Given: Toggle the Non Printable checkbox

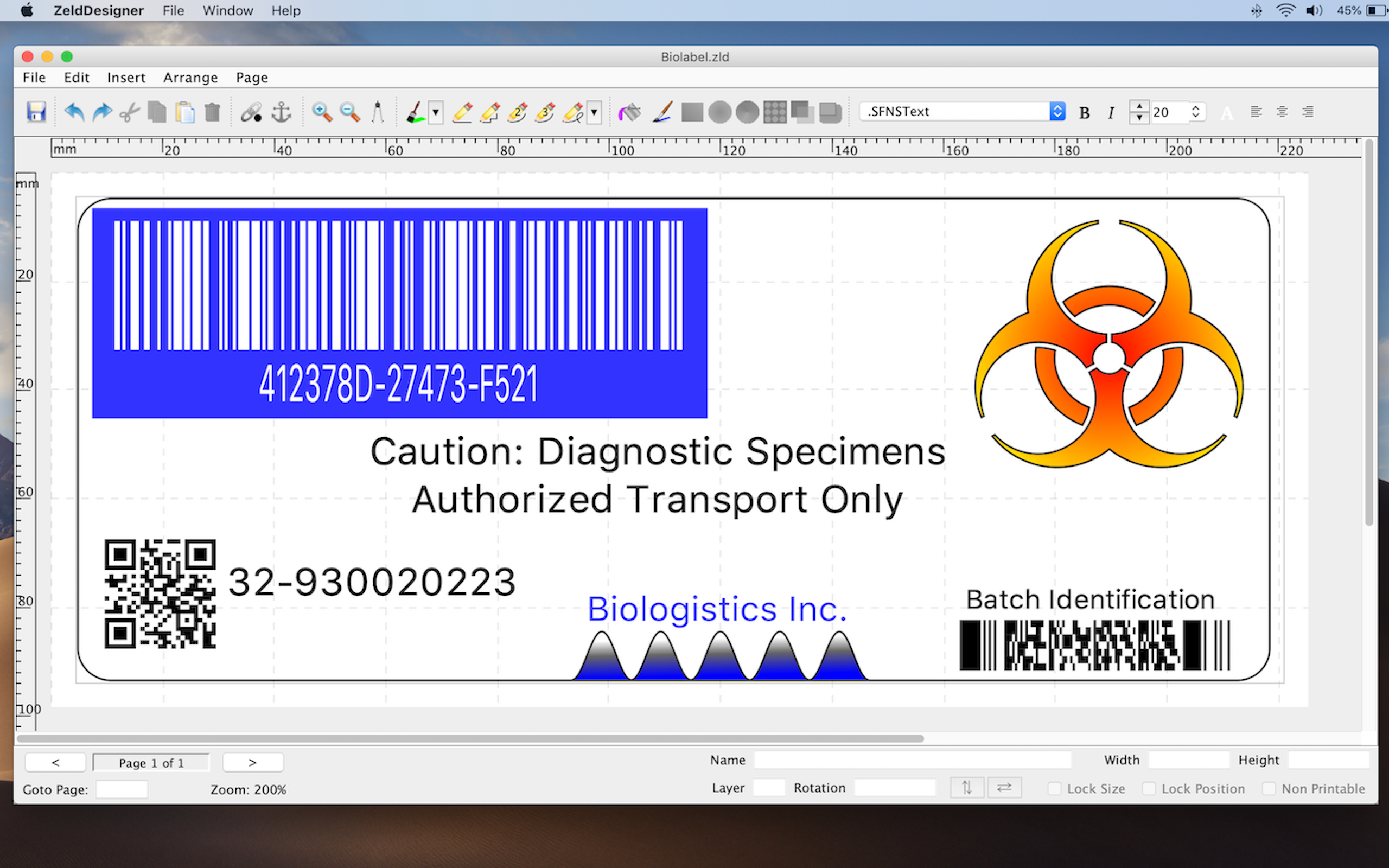Looking at the screenshot, I should [x=1269, y=789].
